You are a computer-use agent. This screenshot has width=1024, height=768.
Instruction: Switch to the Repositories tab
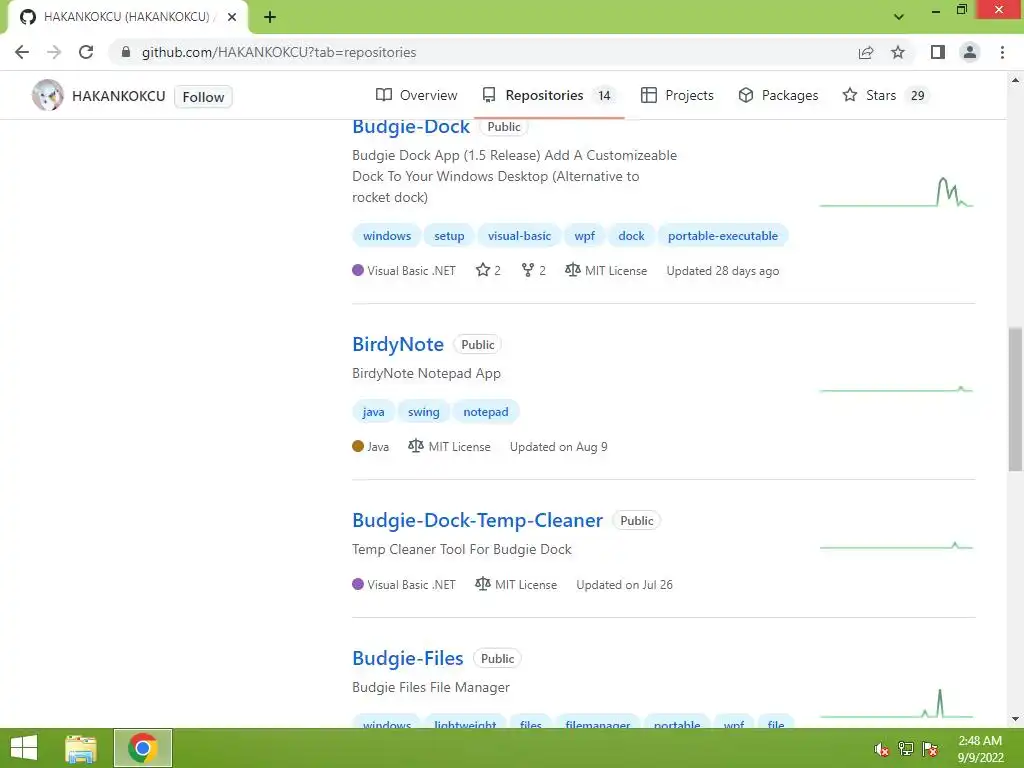click(549, 95)
